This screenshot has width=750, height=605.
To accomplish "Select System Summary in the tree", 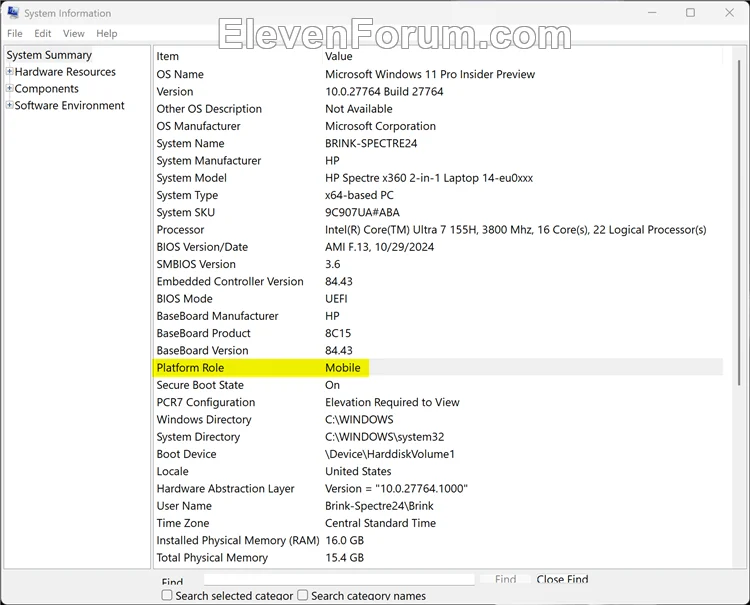I will [x=49, y=55].
